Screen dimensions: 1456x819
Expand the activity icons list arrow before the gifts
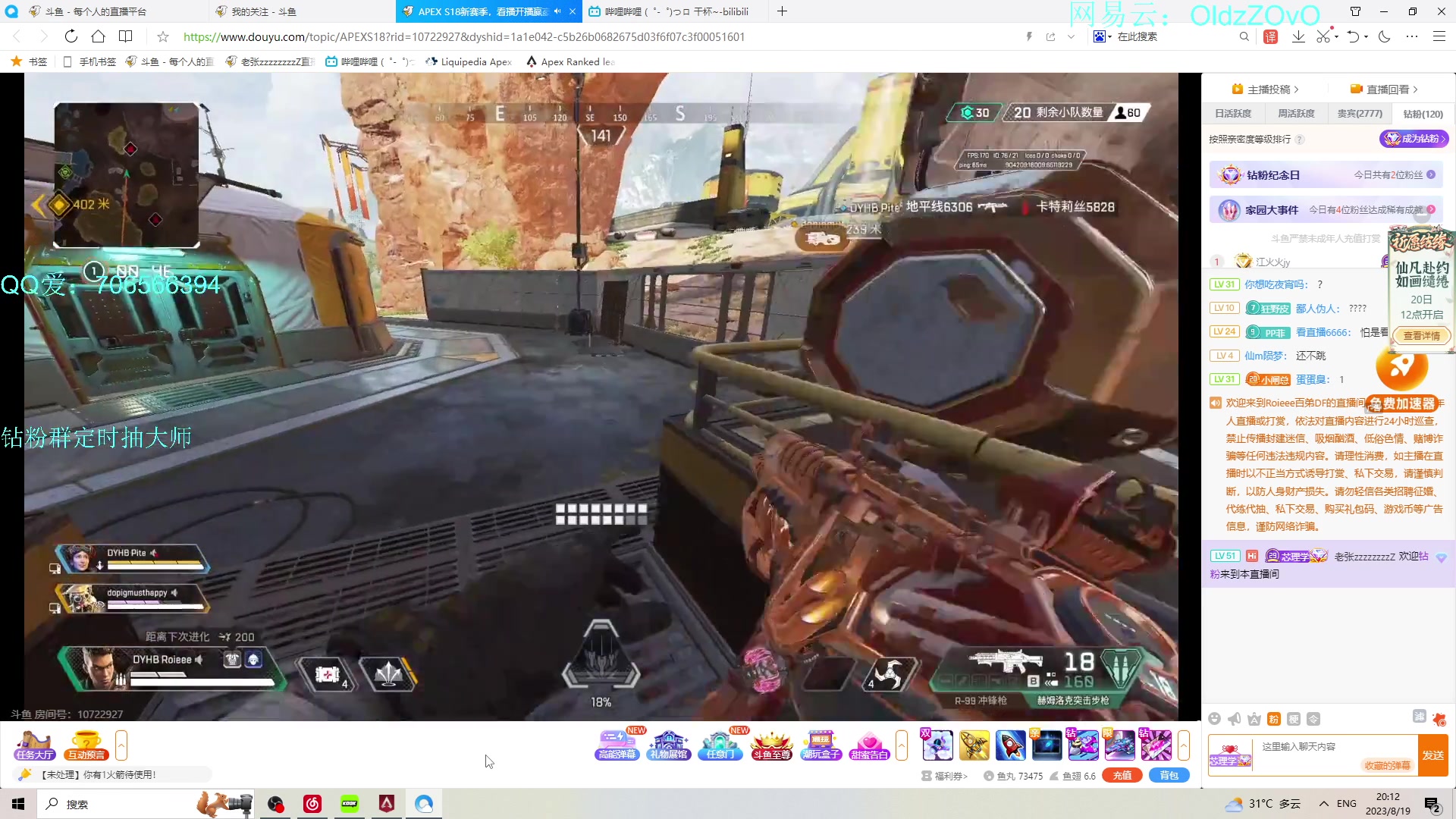click(x=902, y=745)
